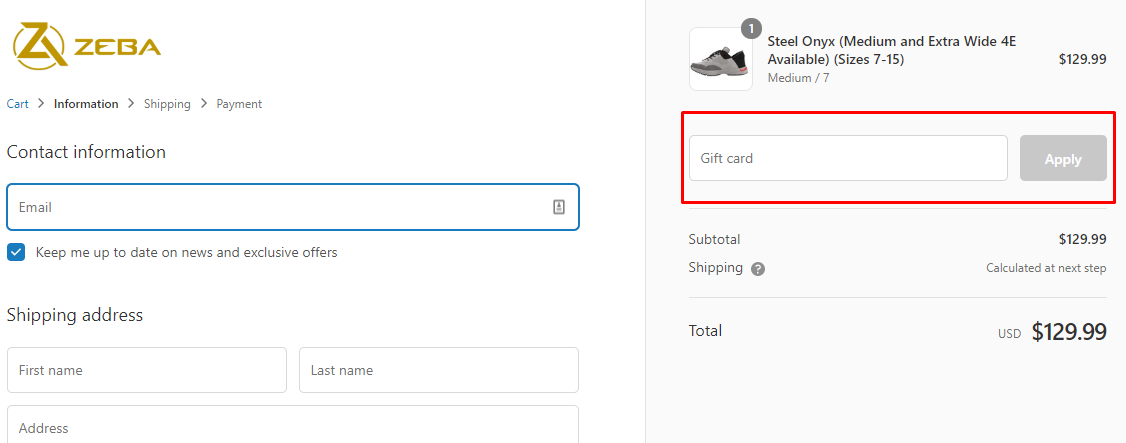Click the First name field
Viewport: 1126px width, 443px height.
tap(146, 370)
